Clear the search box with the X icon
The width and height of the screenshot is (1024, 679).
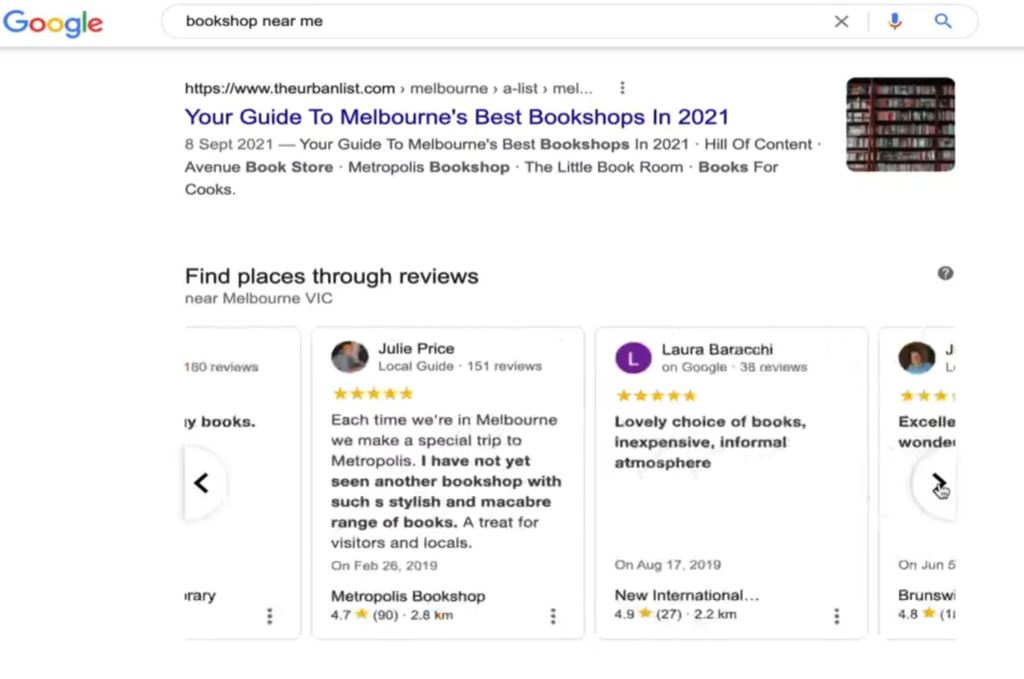841,22
